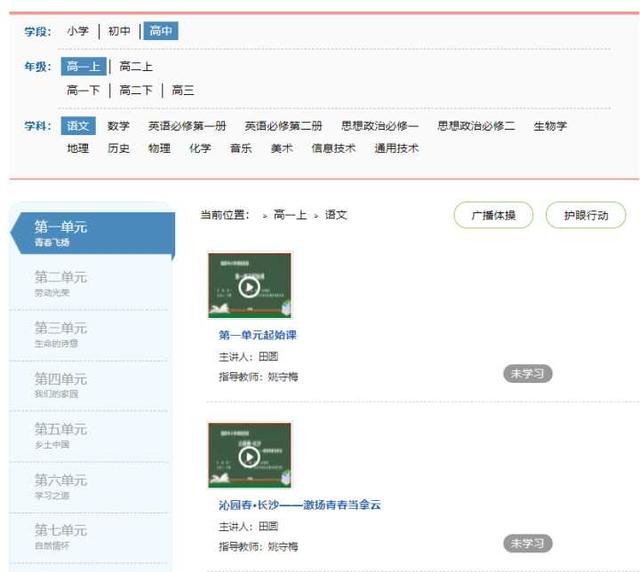Click 未学习 badge for 沁园春·长沙
Viewport: 640px width, 572px height.
(527, 544)
